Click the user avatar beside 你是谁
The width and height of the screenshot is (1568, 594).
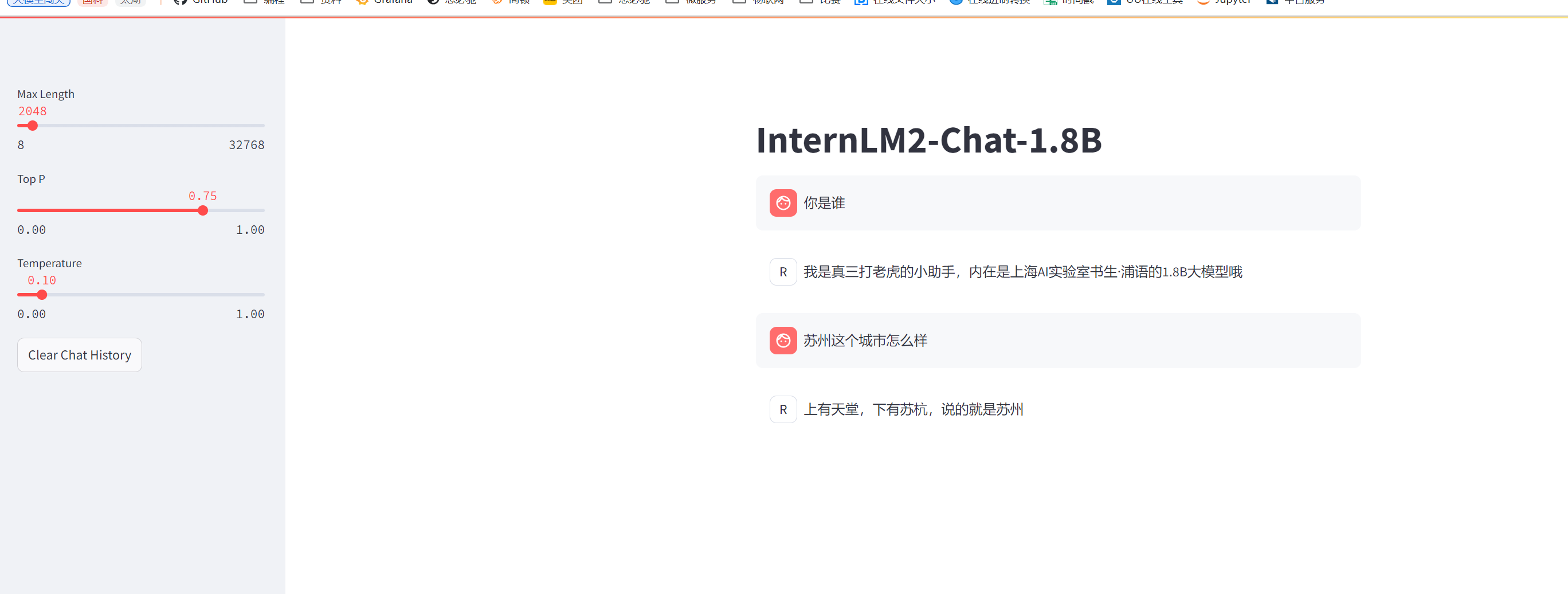783,203
